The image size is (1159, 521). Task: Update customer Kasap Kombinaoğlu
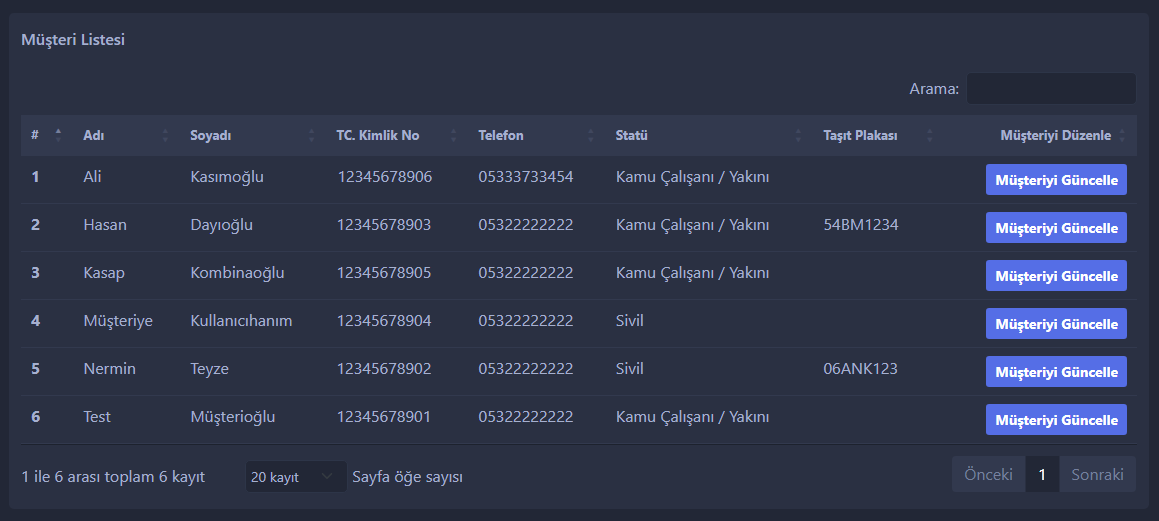click(1056, 276)
